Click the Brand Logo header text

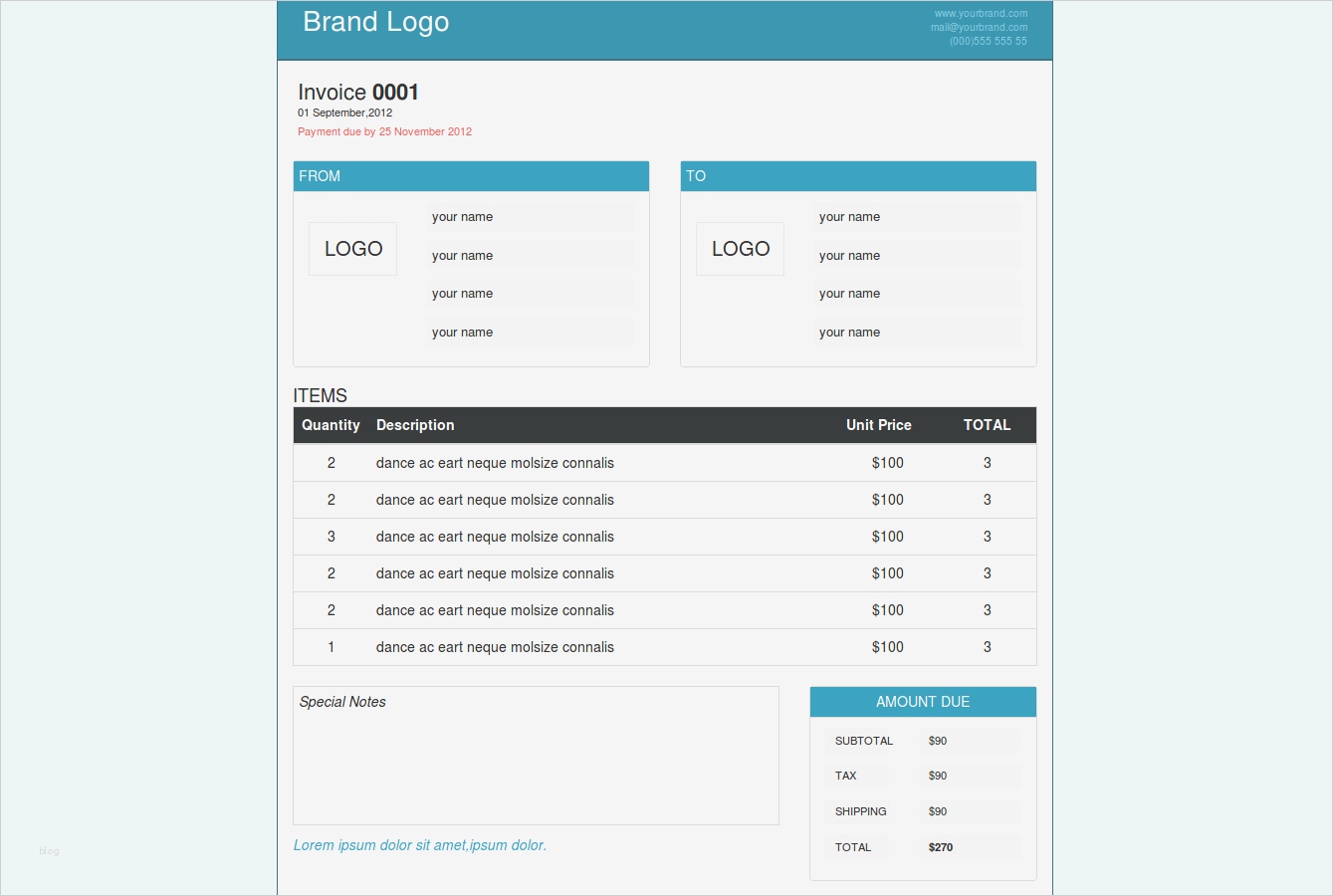coord(375,22)
